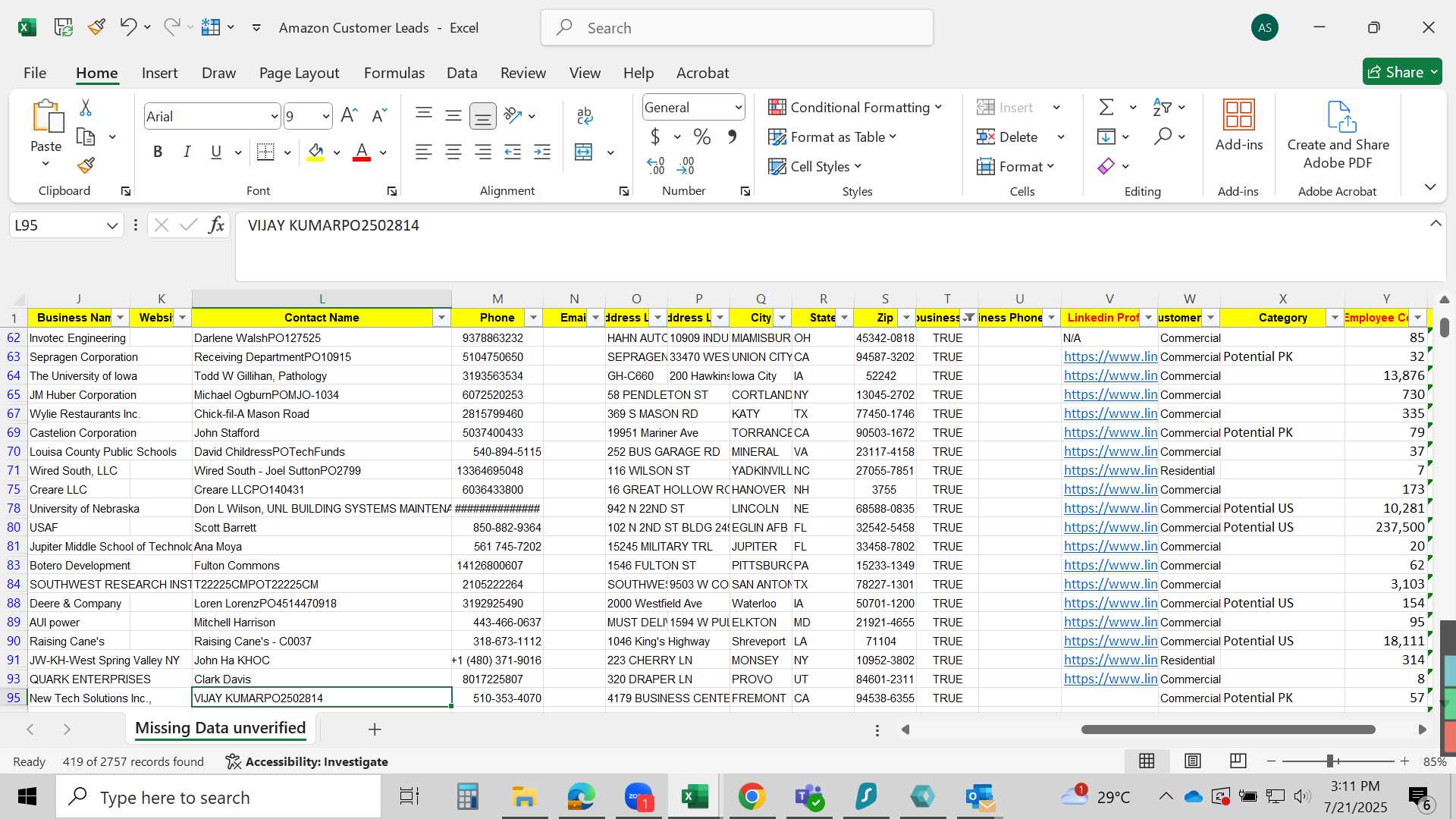Open LinkedIn link for Sepragen Corporation row
Viewport: 1456px width, 819px height.
[1110, 356]
